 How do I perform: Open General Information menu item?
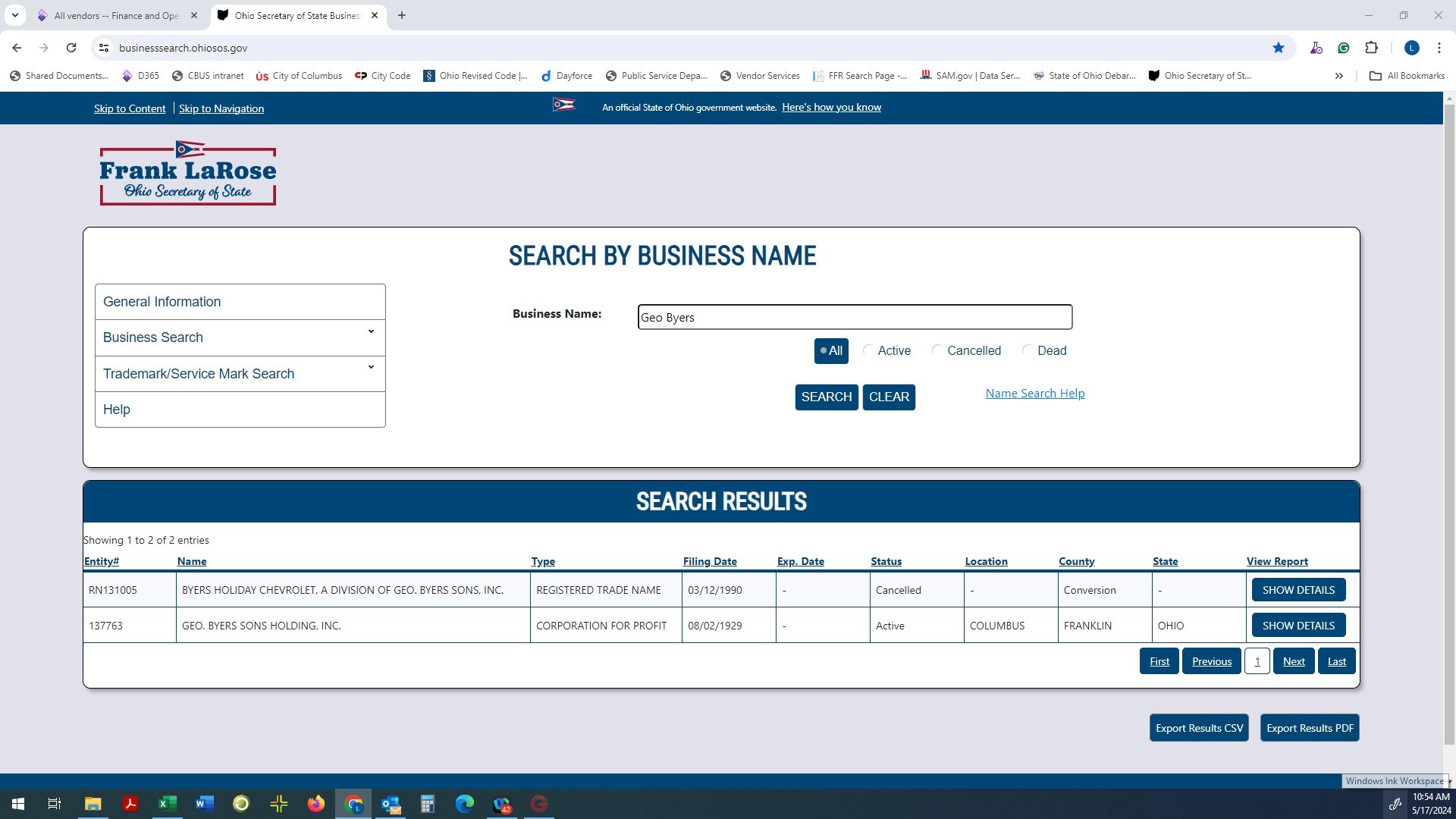162,302
